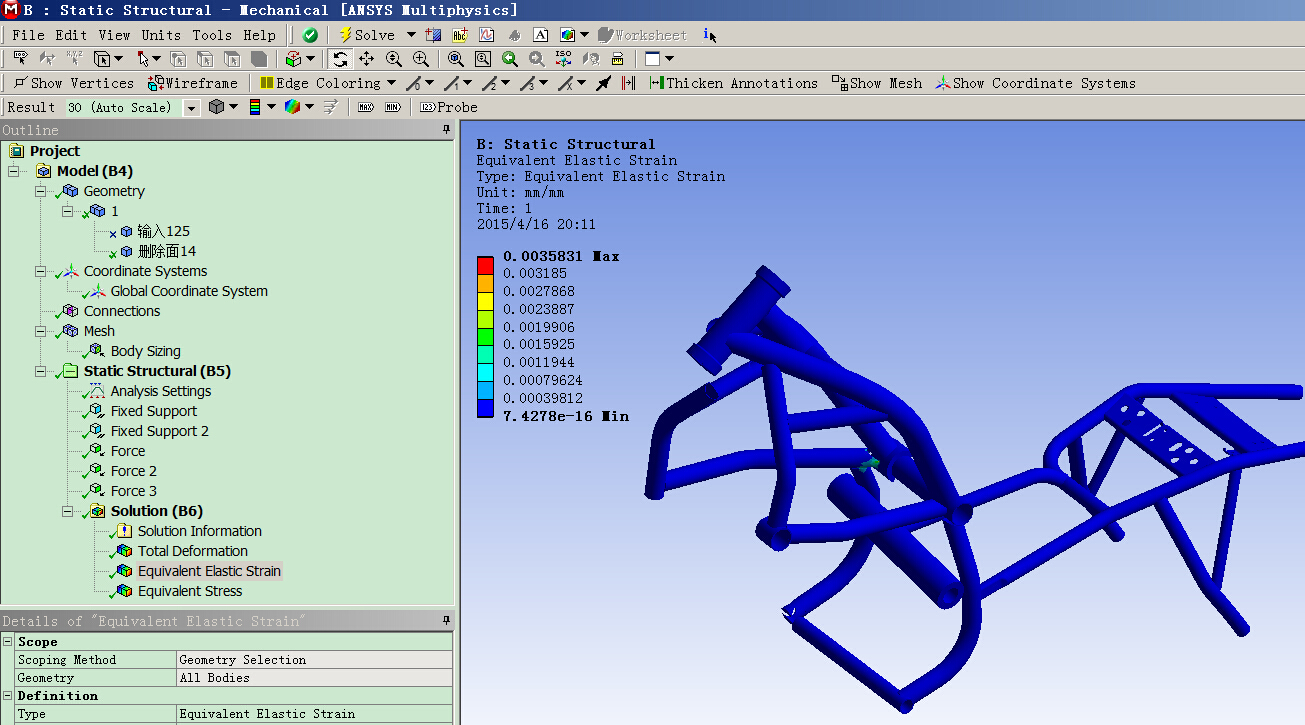
Task: Pin the Outline panel
Action: click(x=447, y=130)
